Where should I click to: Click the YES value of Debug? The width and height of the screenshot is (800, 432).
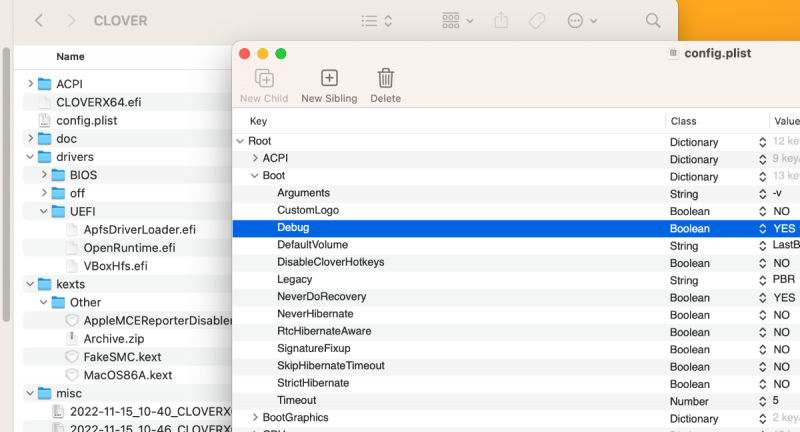pos(784,229)
